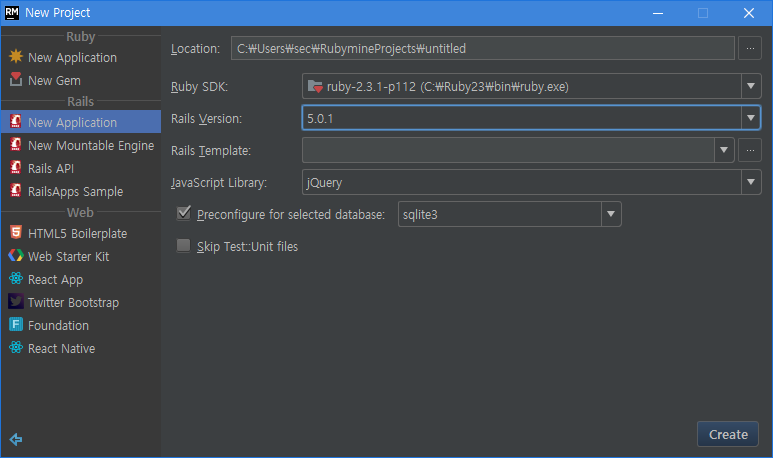Pick RailsApps Sample project type
Viewport: 773px width, 458px height.
[81, 191]
